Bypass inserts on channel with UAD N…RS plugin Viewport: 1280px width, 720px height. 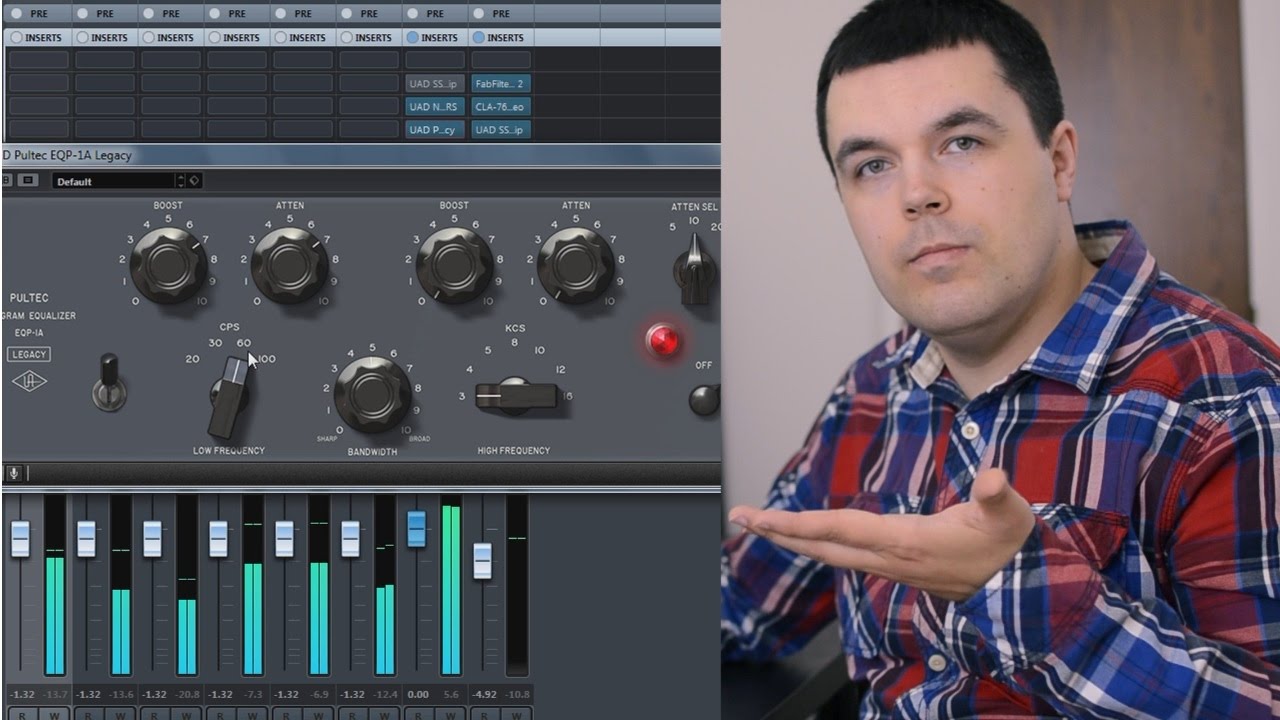pos(413,37)
